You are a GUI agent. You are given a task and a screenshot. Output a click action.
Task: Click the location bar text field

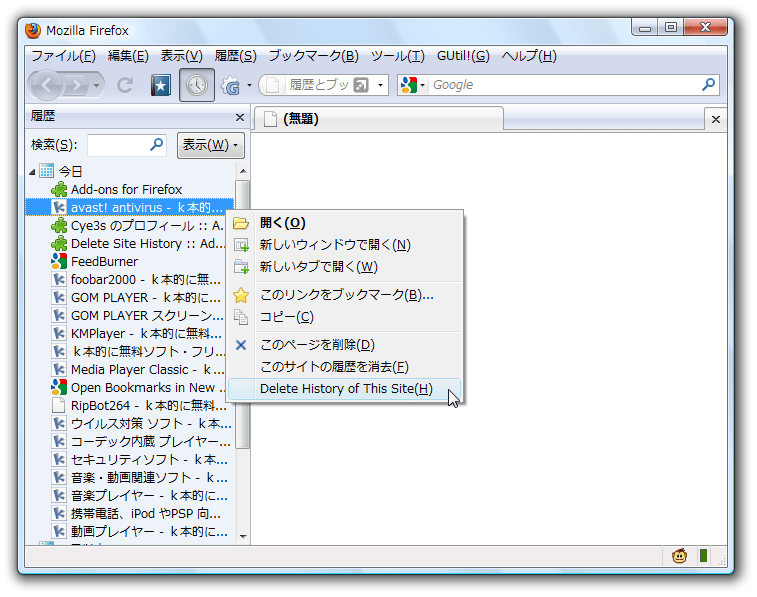pyautogui.click(x=319, y=85)
